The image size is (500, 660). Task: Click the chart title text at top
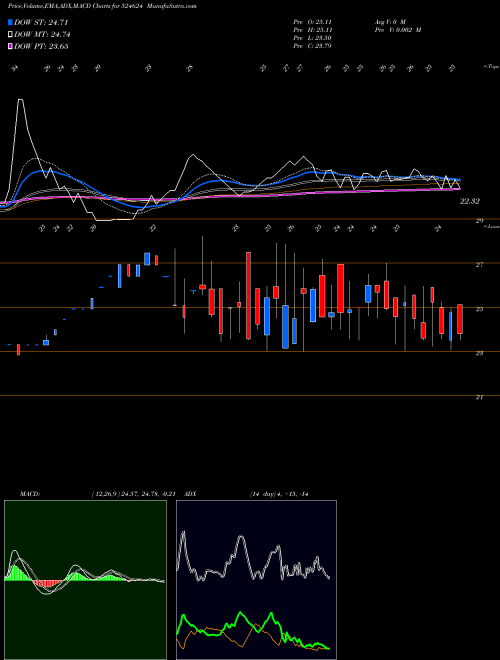102,6
